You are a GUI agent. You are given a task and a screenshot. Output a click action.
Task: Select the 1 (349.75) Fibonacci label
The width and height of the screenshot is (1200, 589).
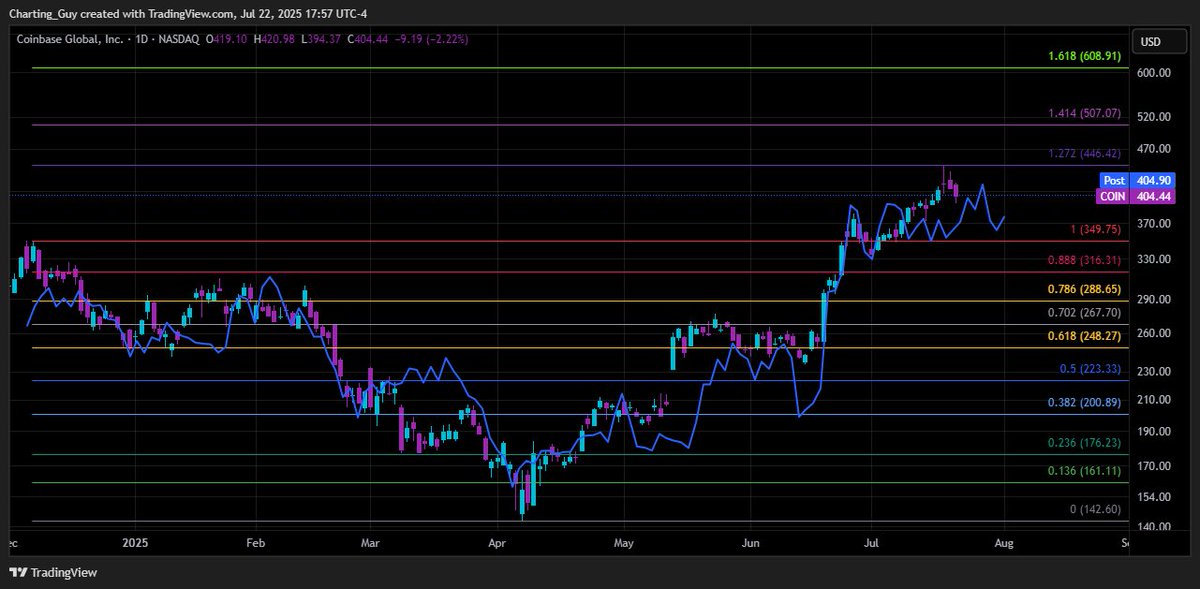[x=1096, y=230]
